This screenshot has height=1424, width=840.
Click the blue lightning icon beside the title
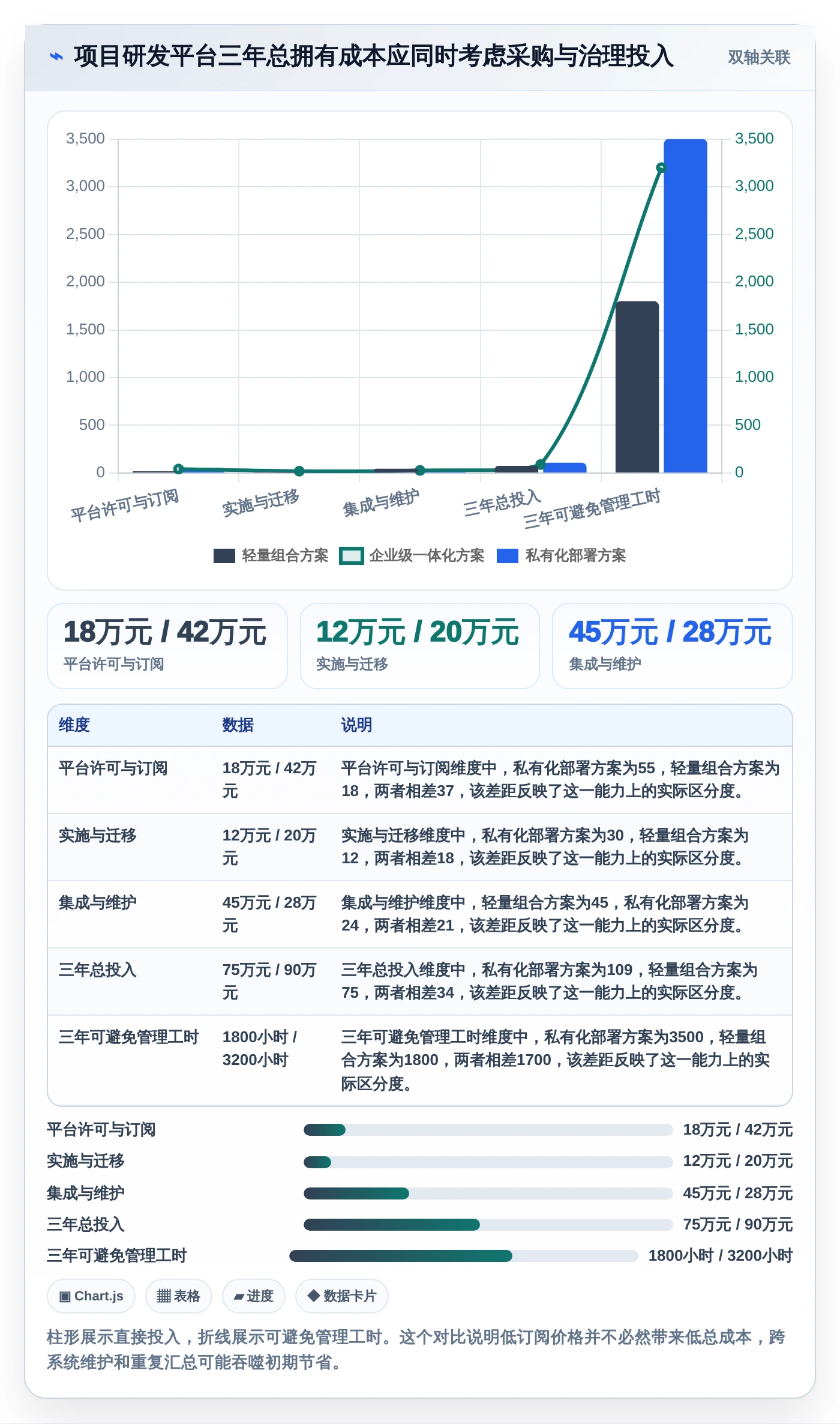coord(56,57)
